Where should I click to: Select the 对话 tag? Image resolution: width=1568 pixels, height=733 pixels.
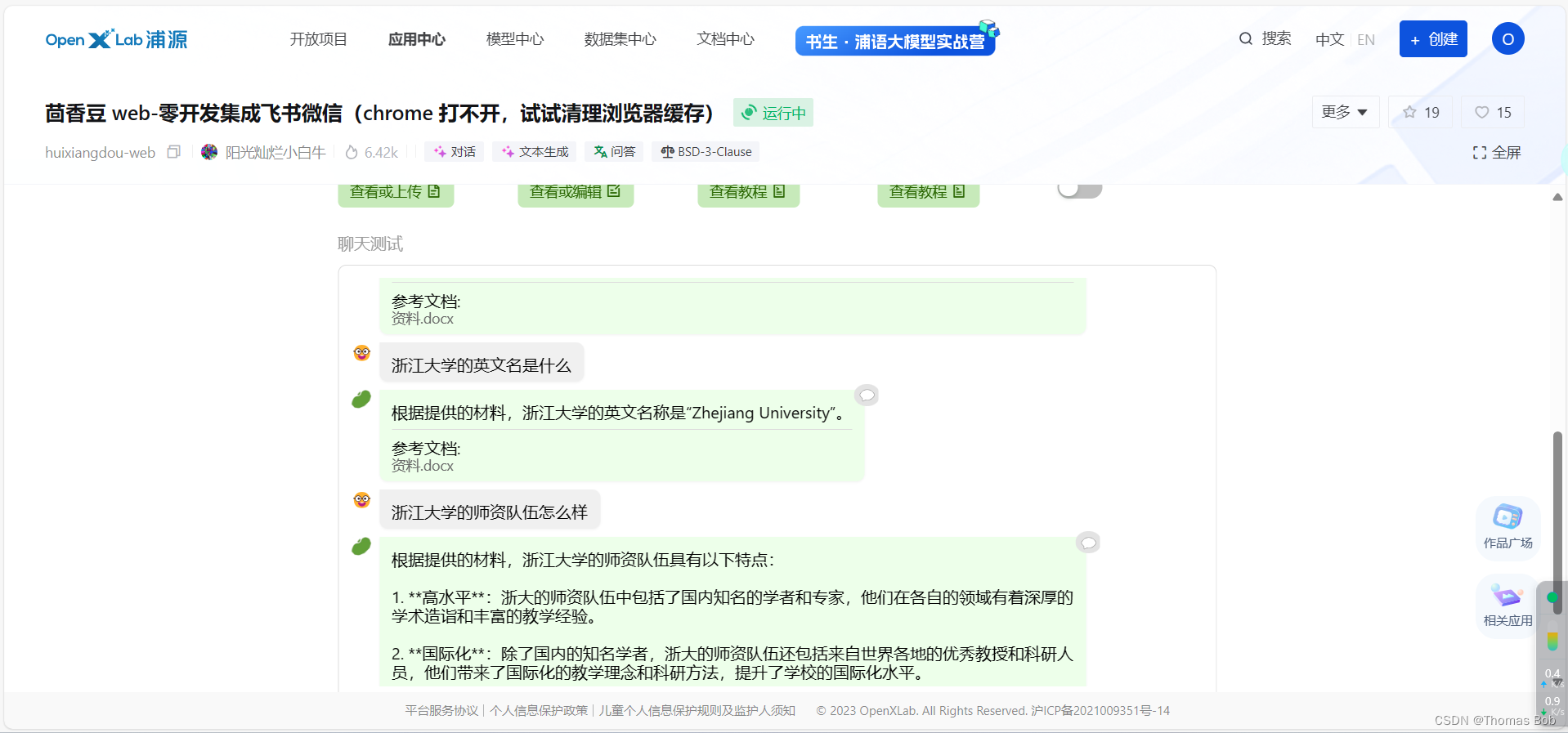click(x=455, y=152)
